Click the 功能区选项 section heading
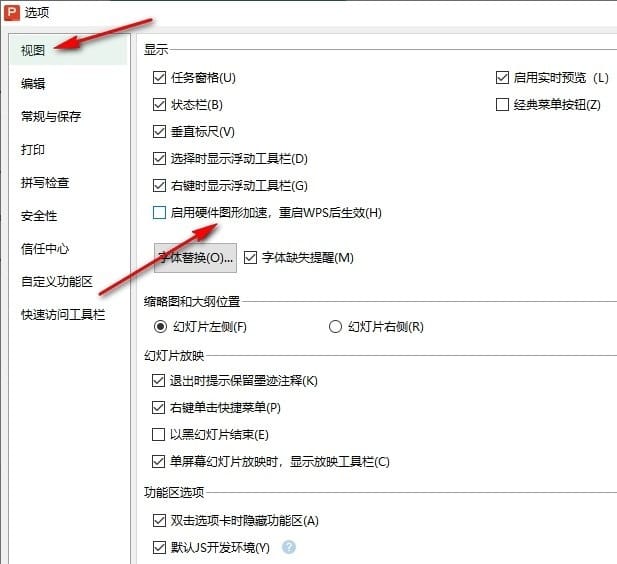 174,492
